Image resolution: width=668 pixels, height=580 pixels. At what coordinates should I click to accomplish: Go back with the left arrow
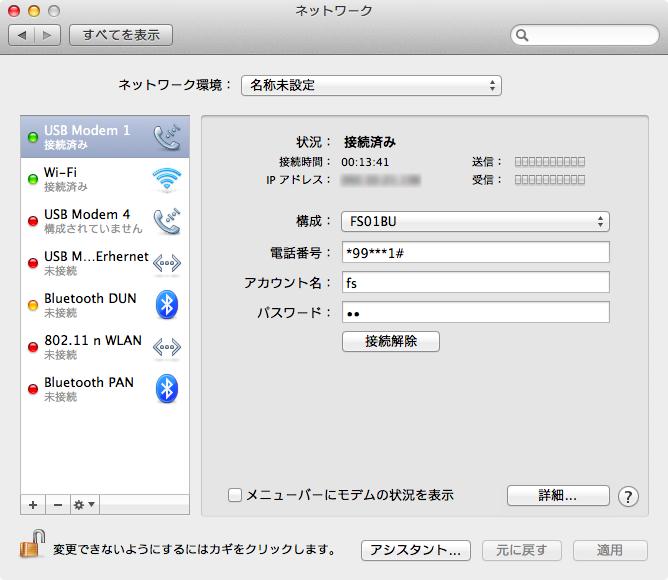[22, 35]
